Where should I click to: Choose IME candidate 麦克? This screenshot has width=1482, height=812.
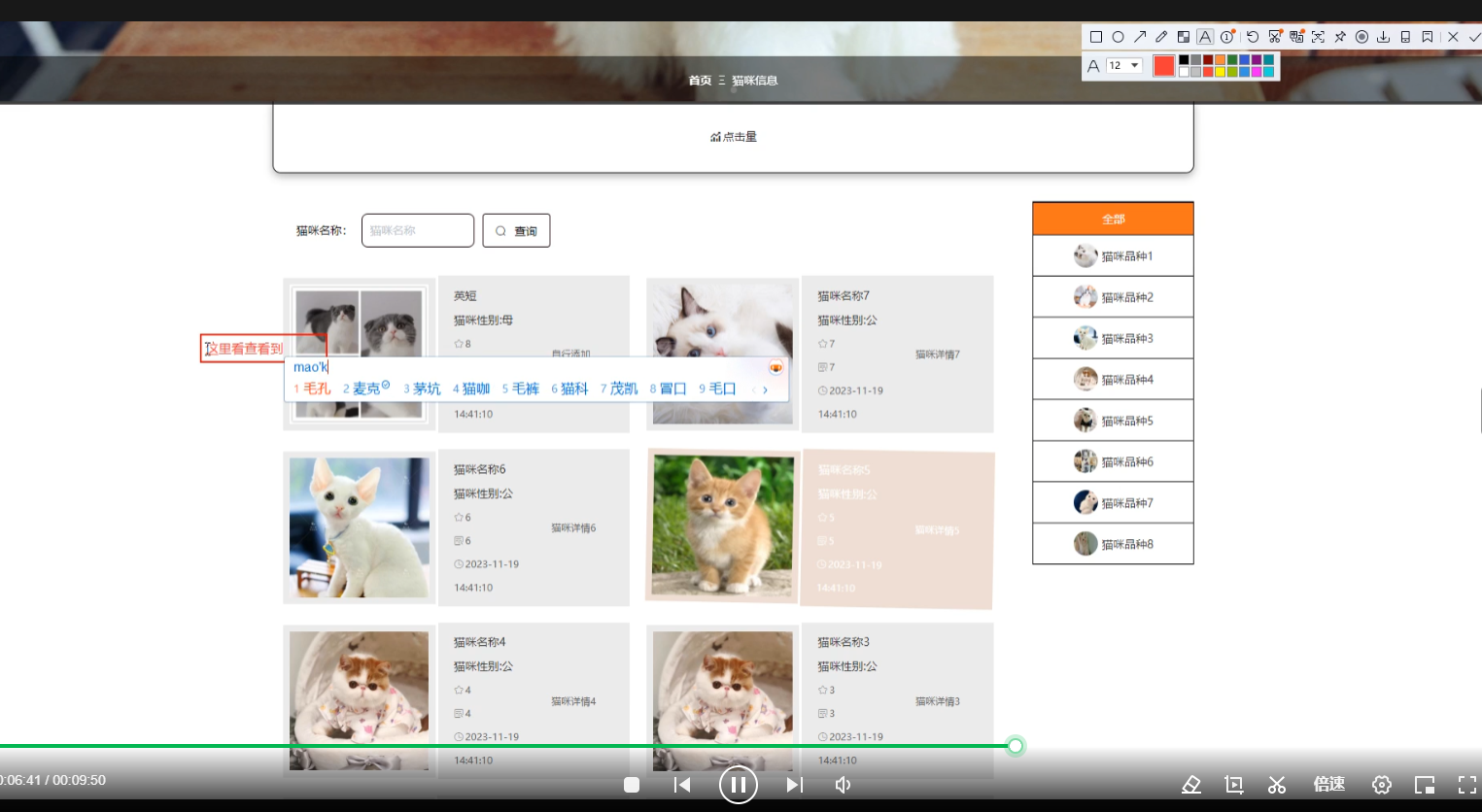[x=366, y=389]
